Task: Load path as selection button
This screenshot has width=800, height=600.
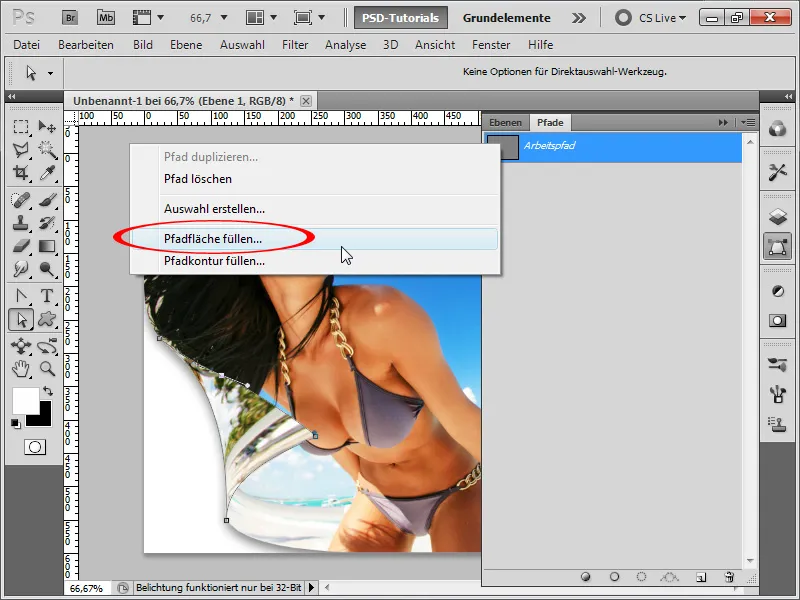Action: click(x=641, y=577)
